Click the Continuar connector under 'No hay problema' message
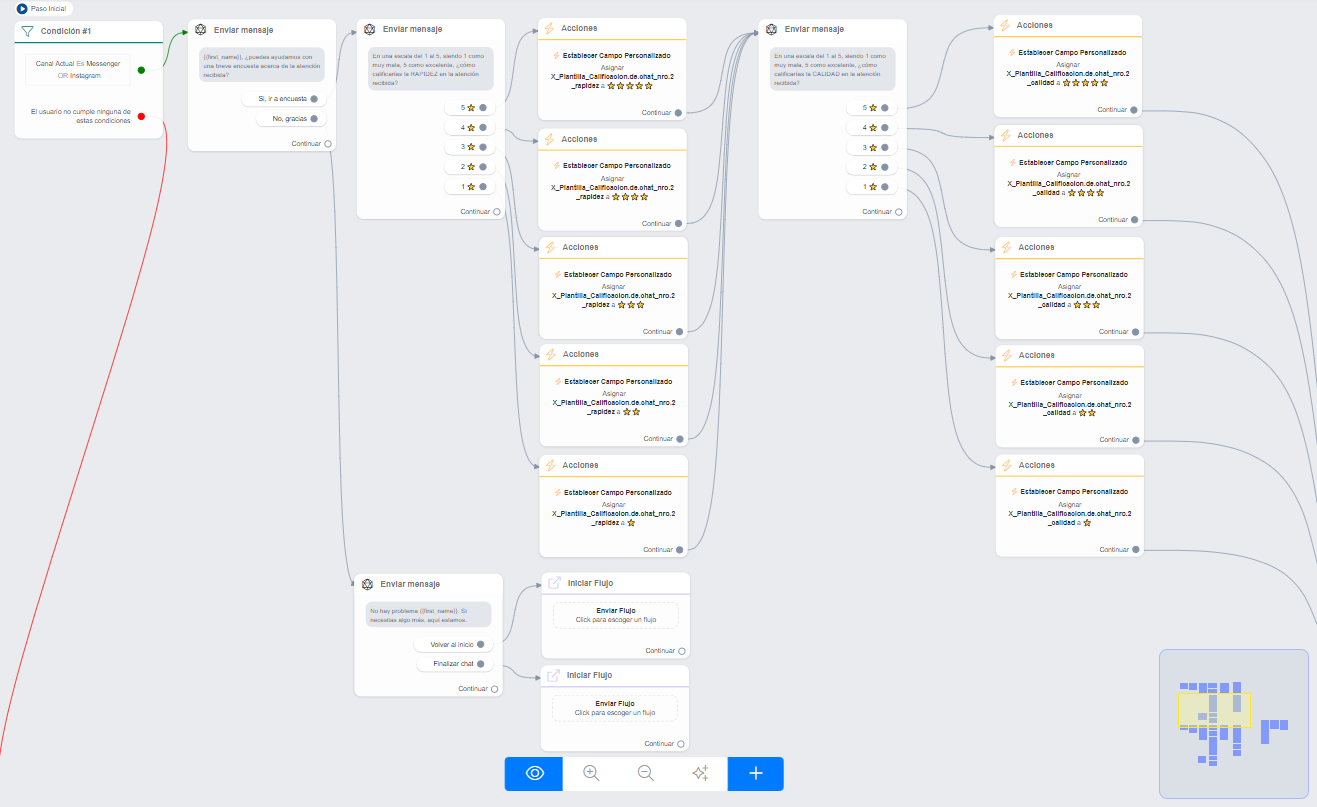1317x807 pixels. coord(496,689)
